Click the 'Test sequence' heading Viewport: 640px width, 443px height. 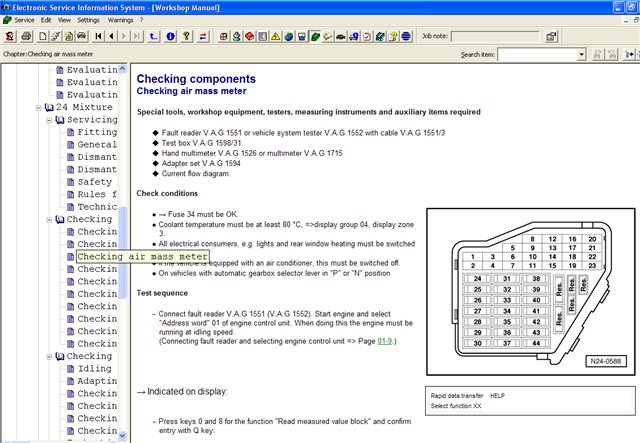coord(162,293)
